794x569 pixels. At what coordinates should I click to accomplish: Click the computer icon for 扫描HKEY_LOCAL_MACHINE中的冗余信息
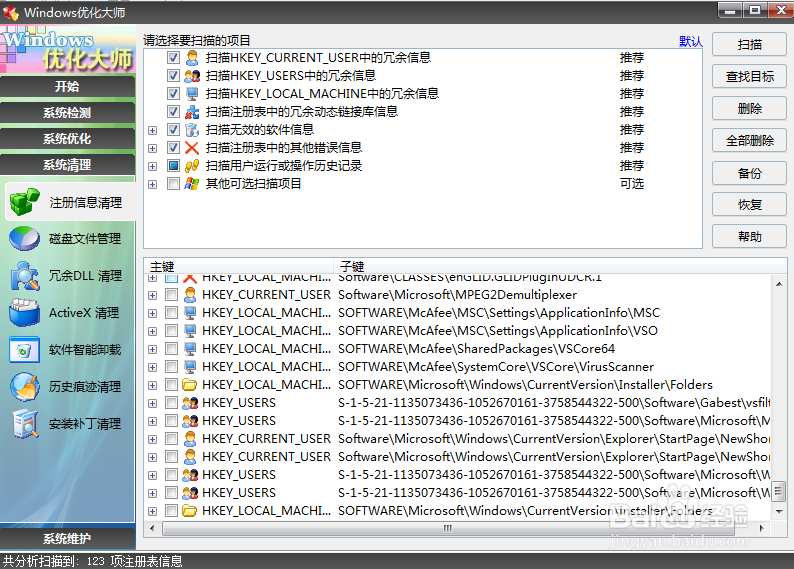point(192,94)
